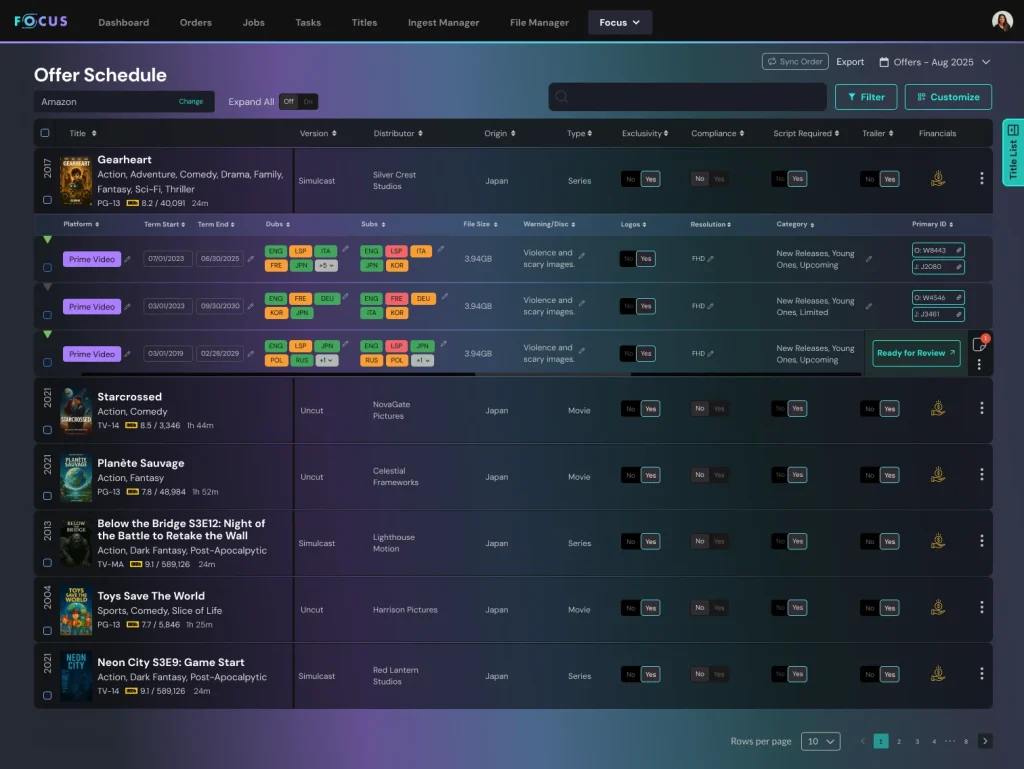Viewport: 1024px width, 769px height.
Task: Click the user profile avatar
Action: (x=1002, y=22)
